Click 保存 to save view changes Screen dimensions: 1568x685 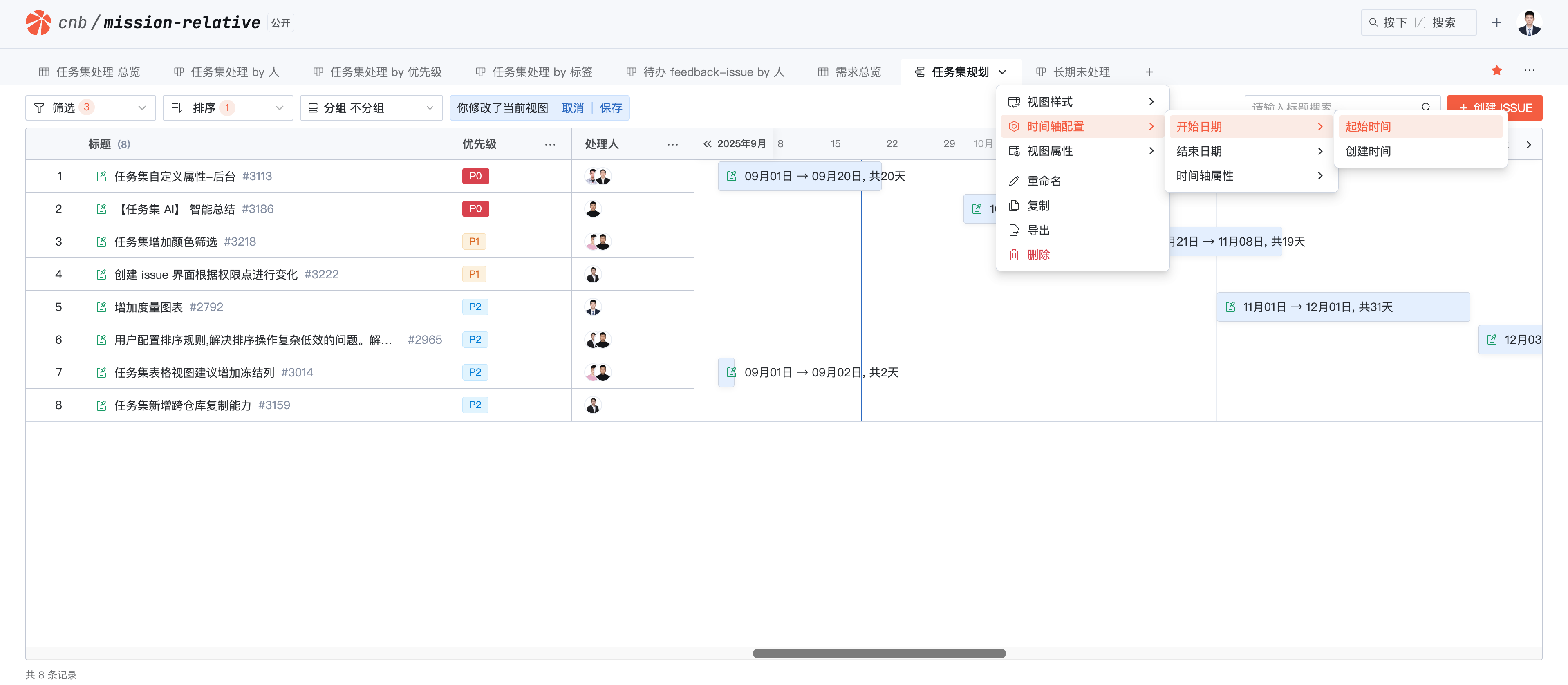pyautogui.click(x=611, y=108)
